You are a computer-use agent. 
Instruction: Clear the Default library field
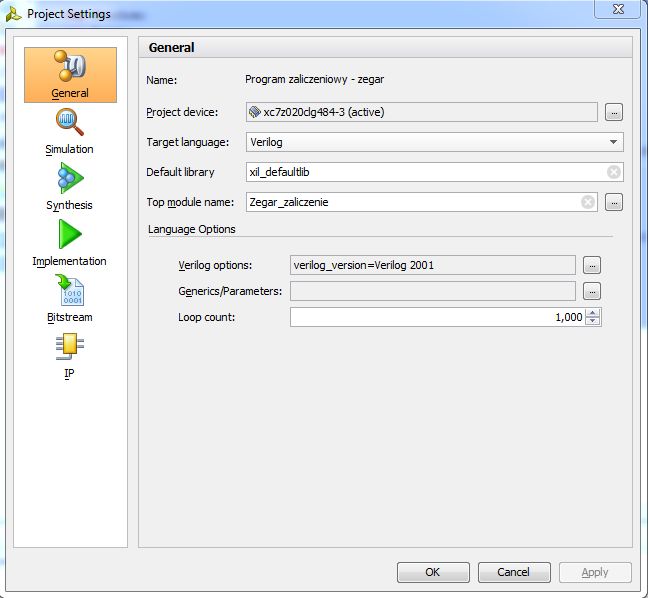[x=614, y=172]
